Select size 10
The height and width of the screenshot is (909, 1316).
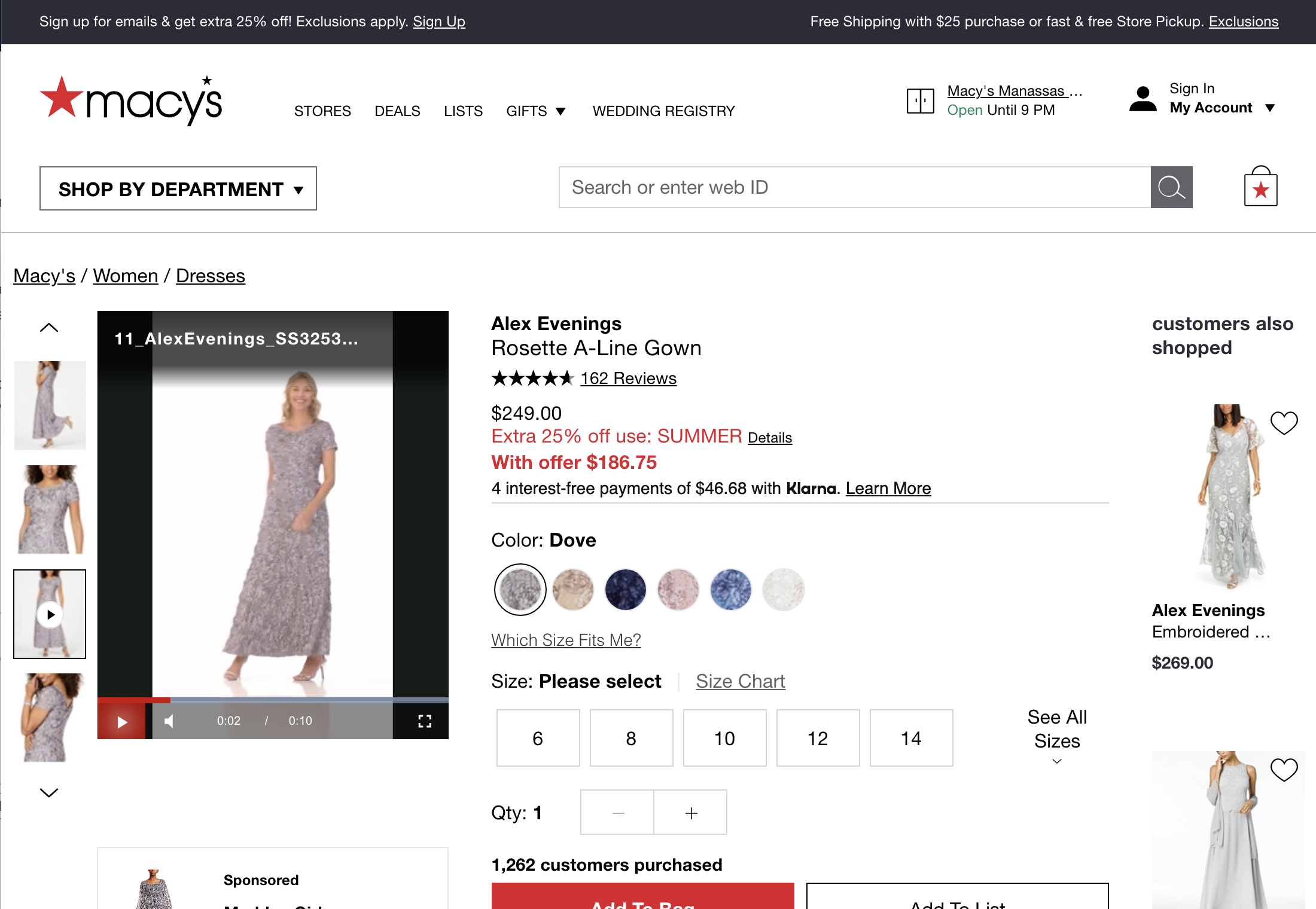[x=724, y=738]
